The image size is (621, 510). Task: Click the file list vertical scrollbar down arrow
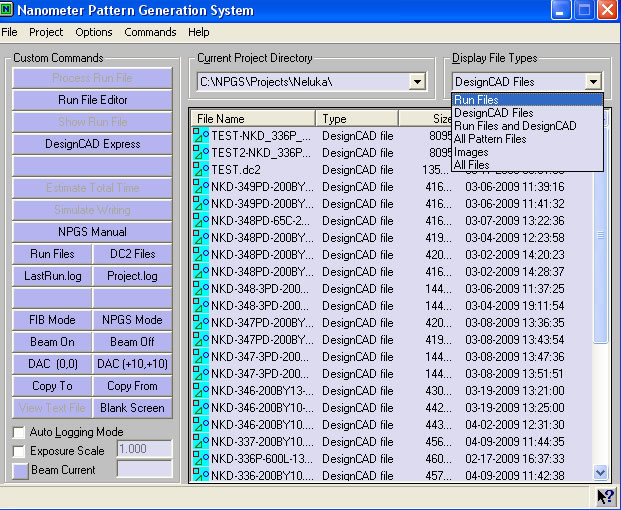point(600,473)
